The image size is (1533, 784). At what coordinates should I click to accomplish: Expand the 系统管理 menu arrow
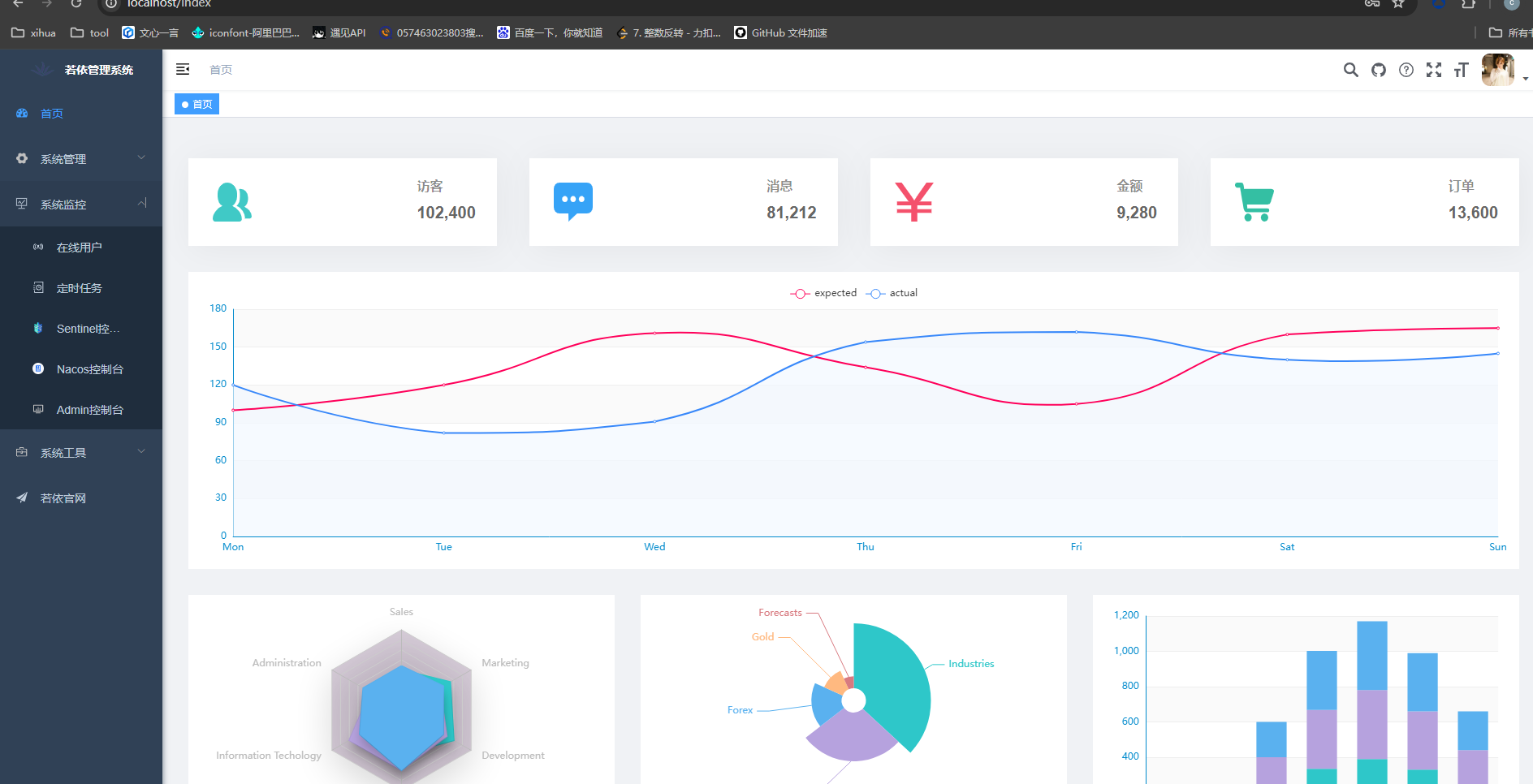coord(141,158)
